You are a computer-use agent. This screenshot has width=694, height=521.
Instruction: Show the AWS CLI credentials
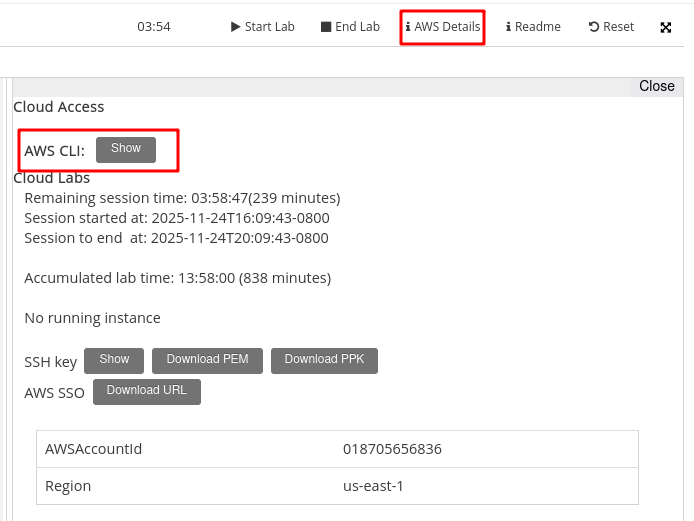[x=126, y=149]
